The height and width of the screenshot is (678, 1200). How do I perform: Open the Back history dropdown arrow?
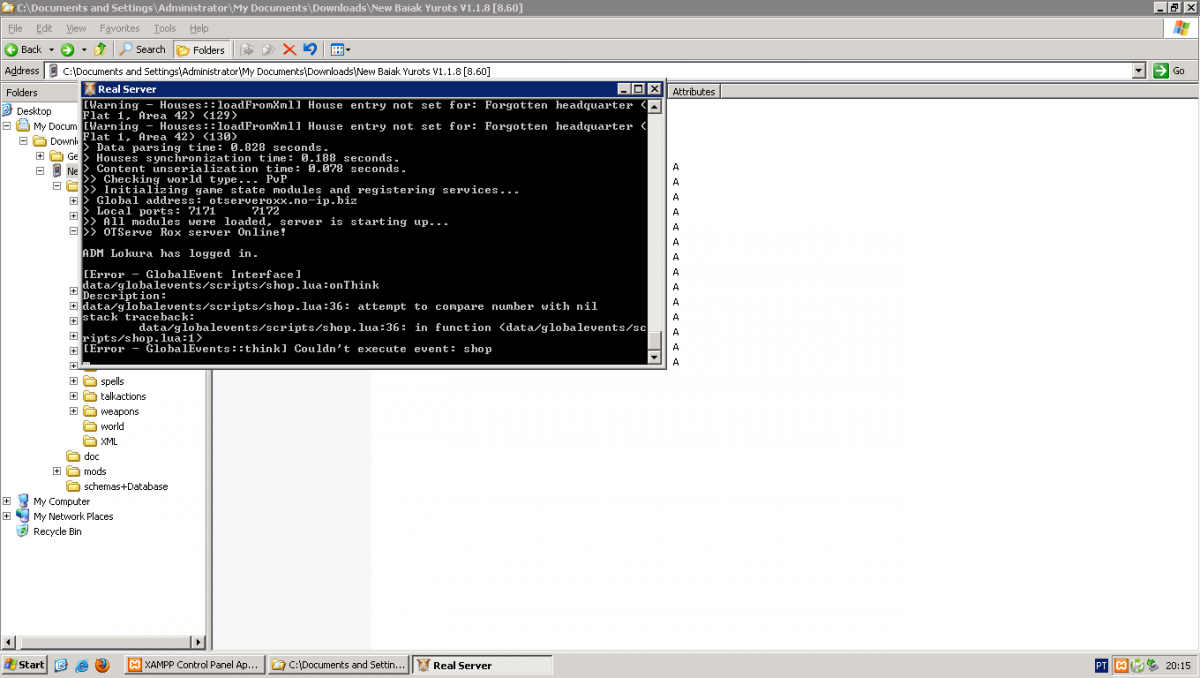pyautogui.click(x=51, y=49)
